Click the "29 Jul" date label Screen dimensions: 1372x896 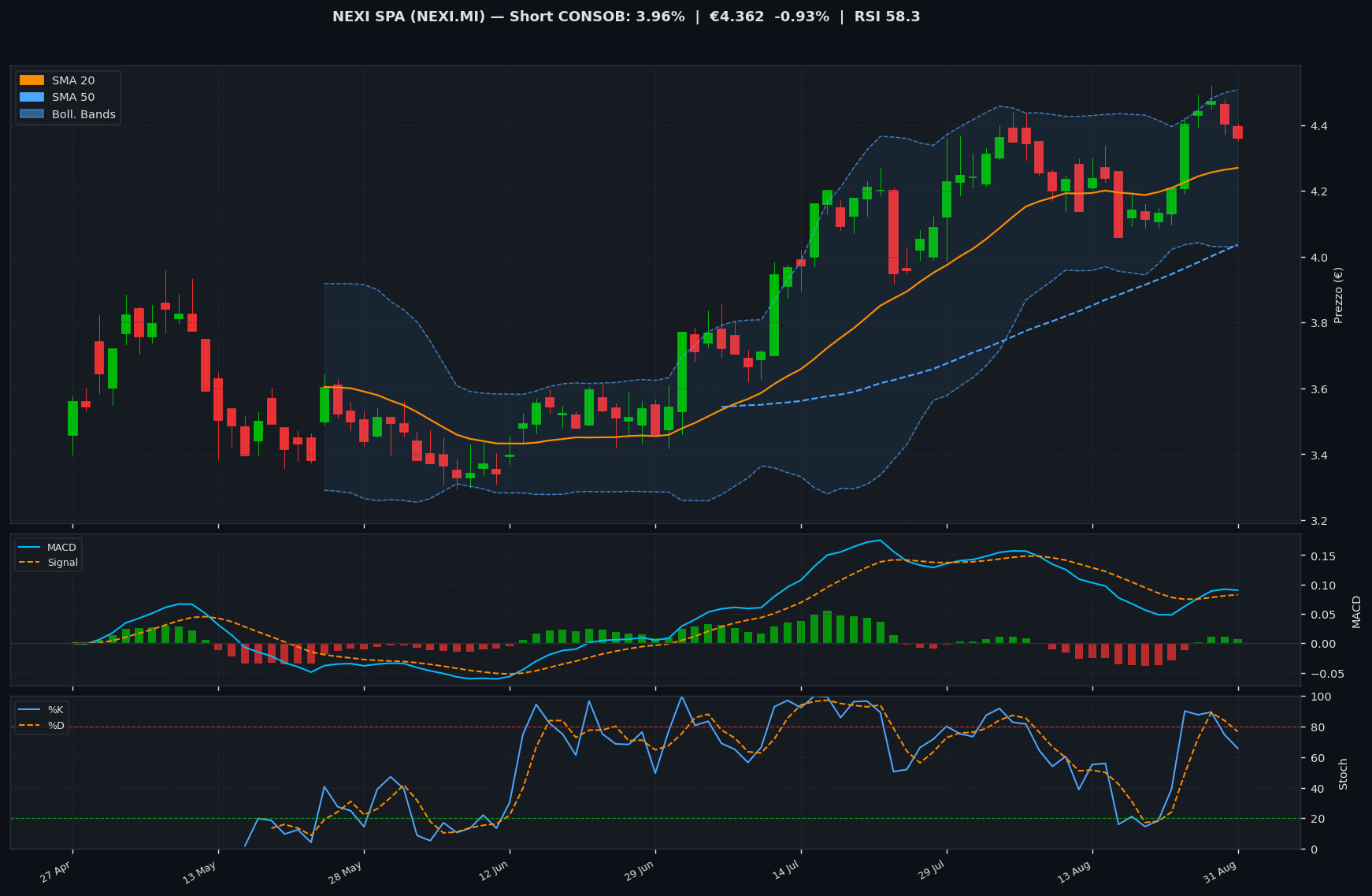click(x=931, y=871)
